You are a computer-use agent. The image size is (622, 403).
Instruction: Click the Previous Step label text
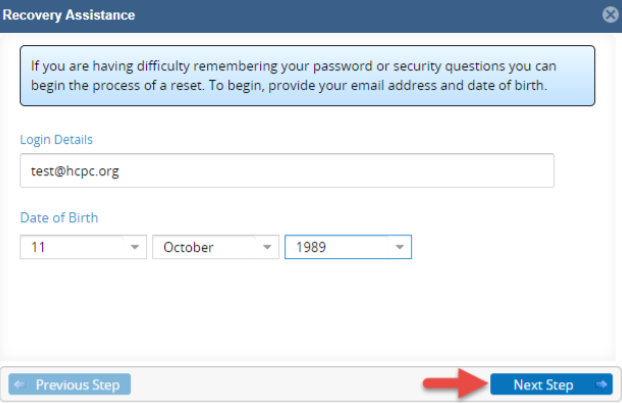pyautogui.click(x=78, y=385)
